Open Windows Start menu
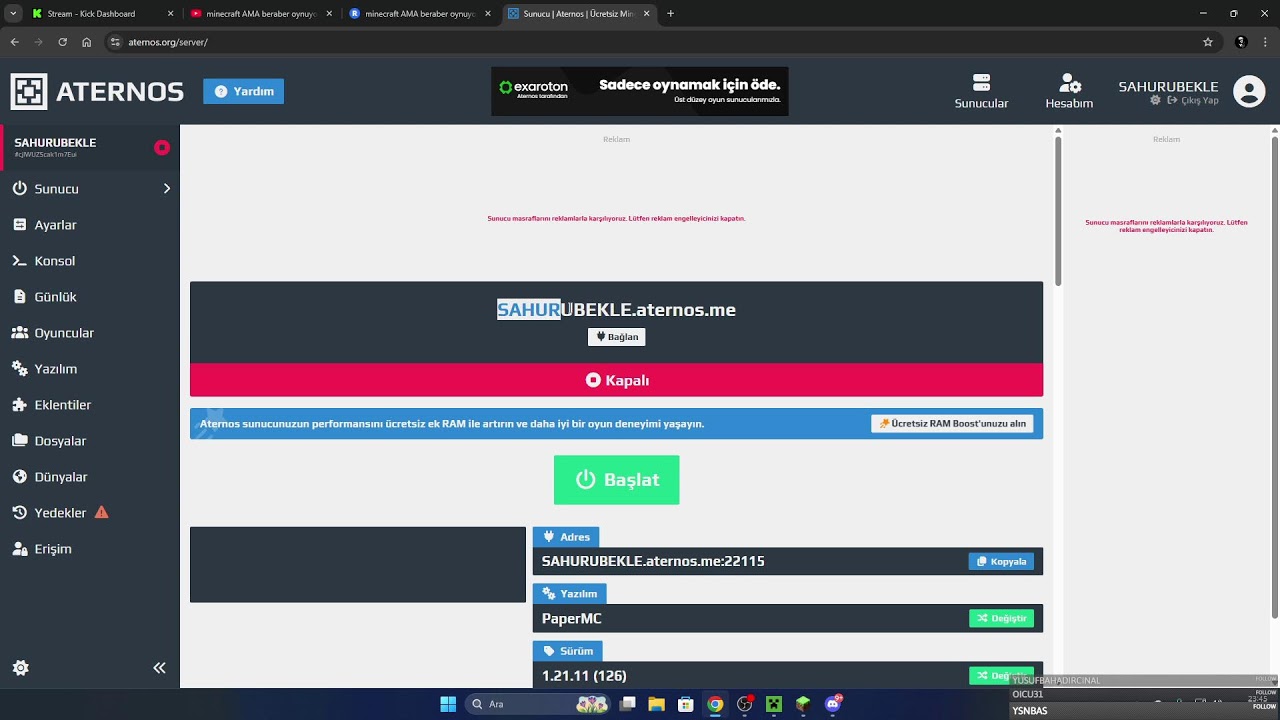The height and width of the screenshot is (720, 1280). [448, 704]
